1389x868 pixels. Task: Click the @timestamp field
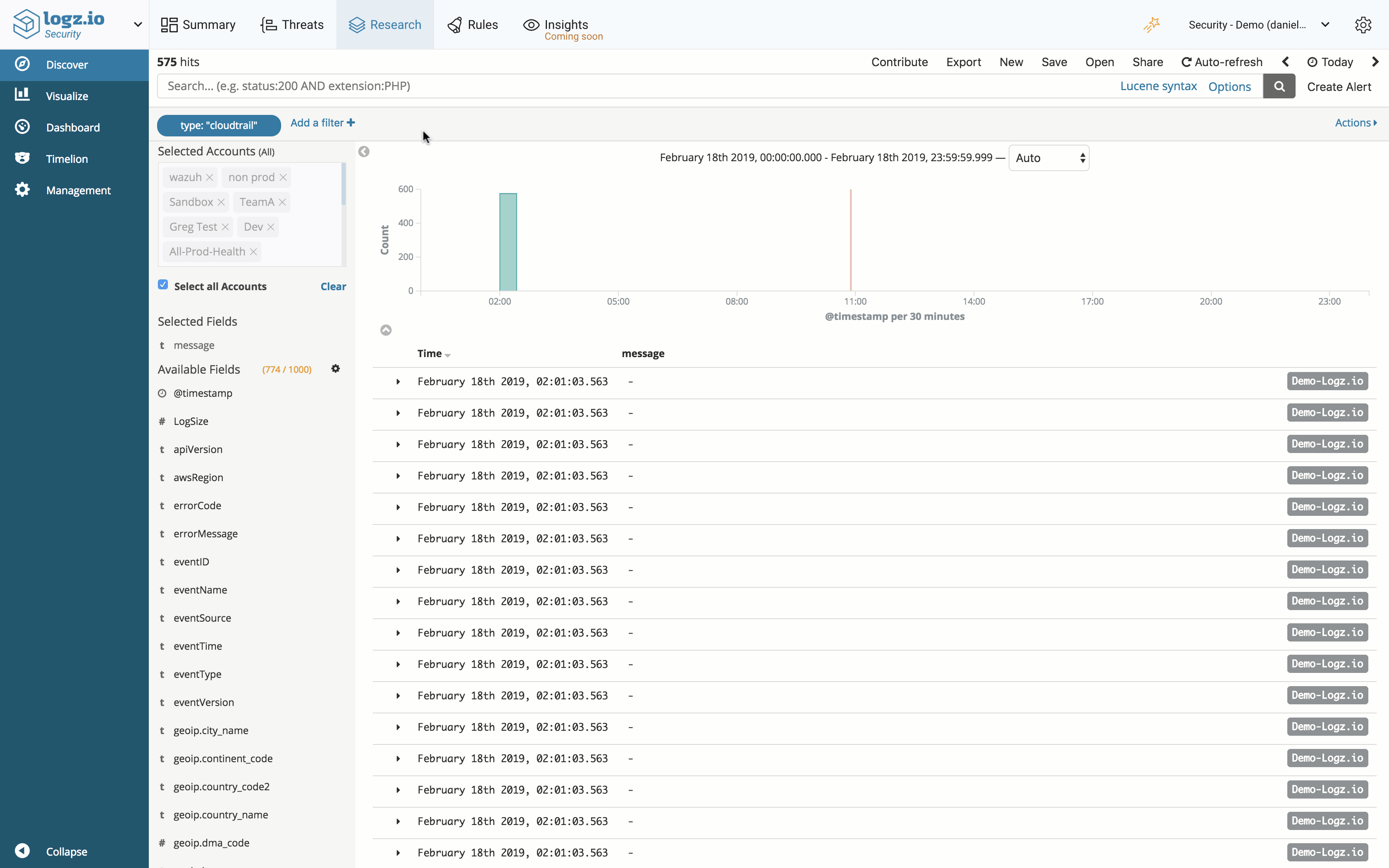click(x=203, y=393)
